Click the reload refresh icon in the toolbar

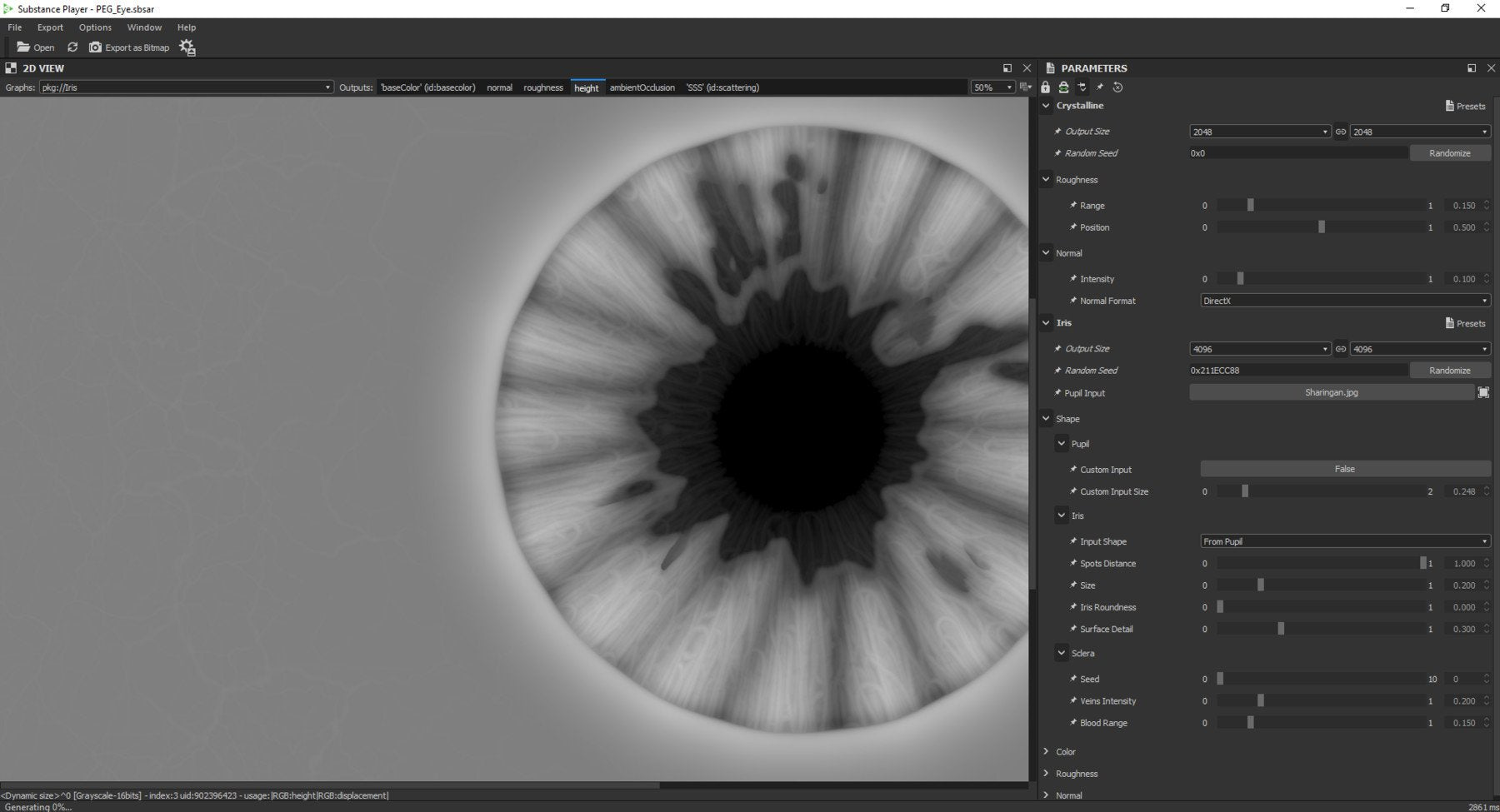click(x=72, y=47)
